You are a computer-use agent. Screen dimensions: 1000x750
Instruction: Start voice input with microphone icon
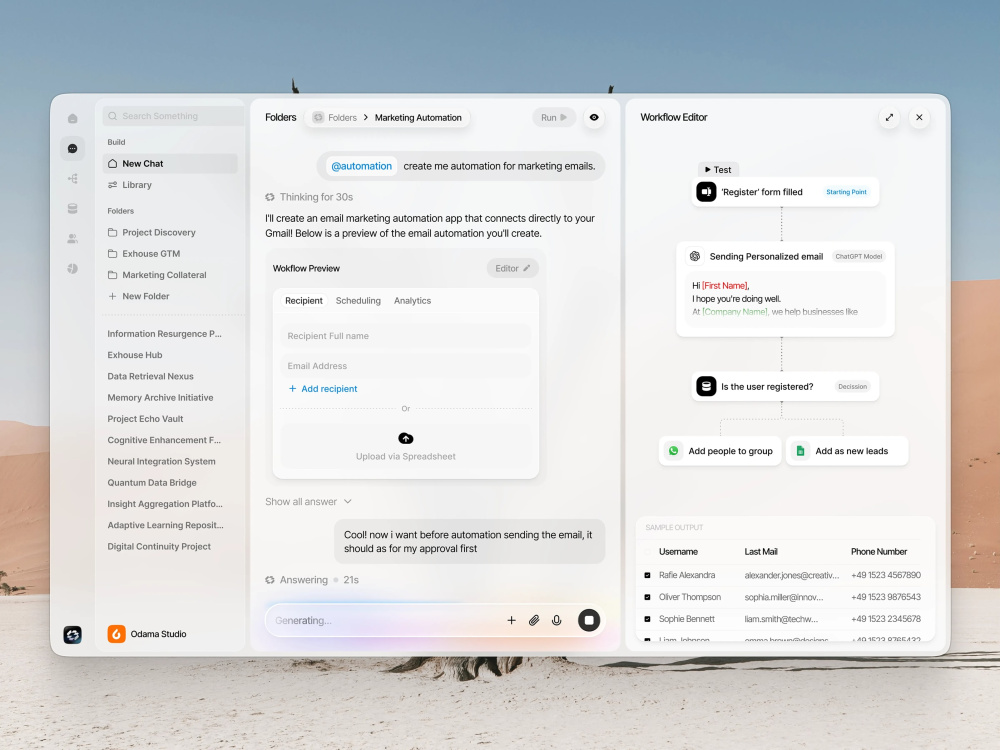tap(557, 620)
